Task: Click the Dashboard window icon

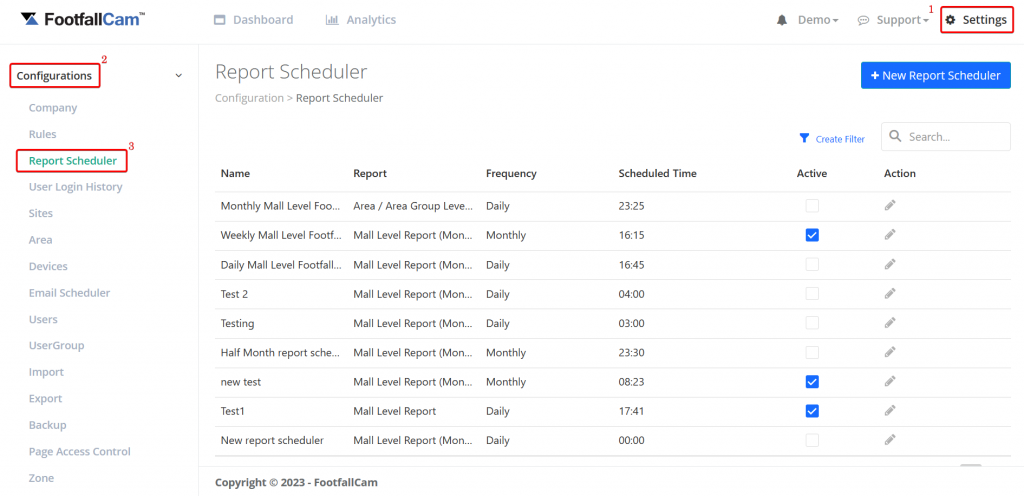Action: tap(219, 20)
